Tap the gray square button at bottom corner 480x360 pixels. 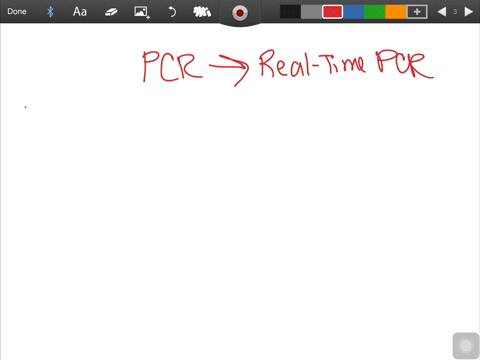tap(466, 346)
